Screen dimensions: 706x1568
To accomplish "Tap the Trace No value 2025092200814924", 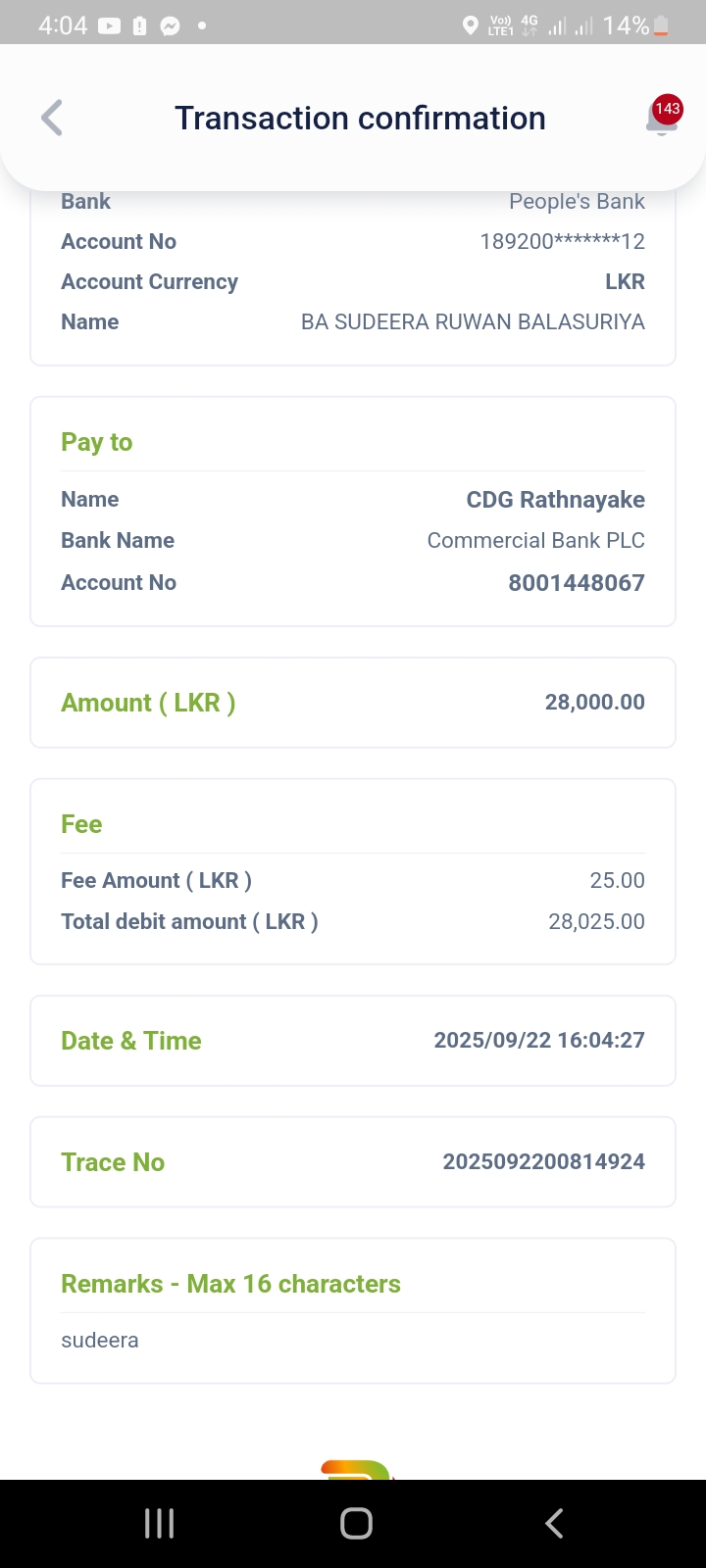I will (543, 1161).
